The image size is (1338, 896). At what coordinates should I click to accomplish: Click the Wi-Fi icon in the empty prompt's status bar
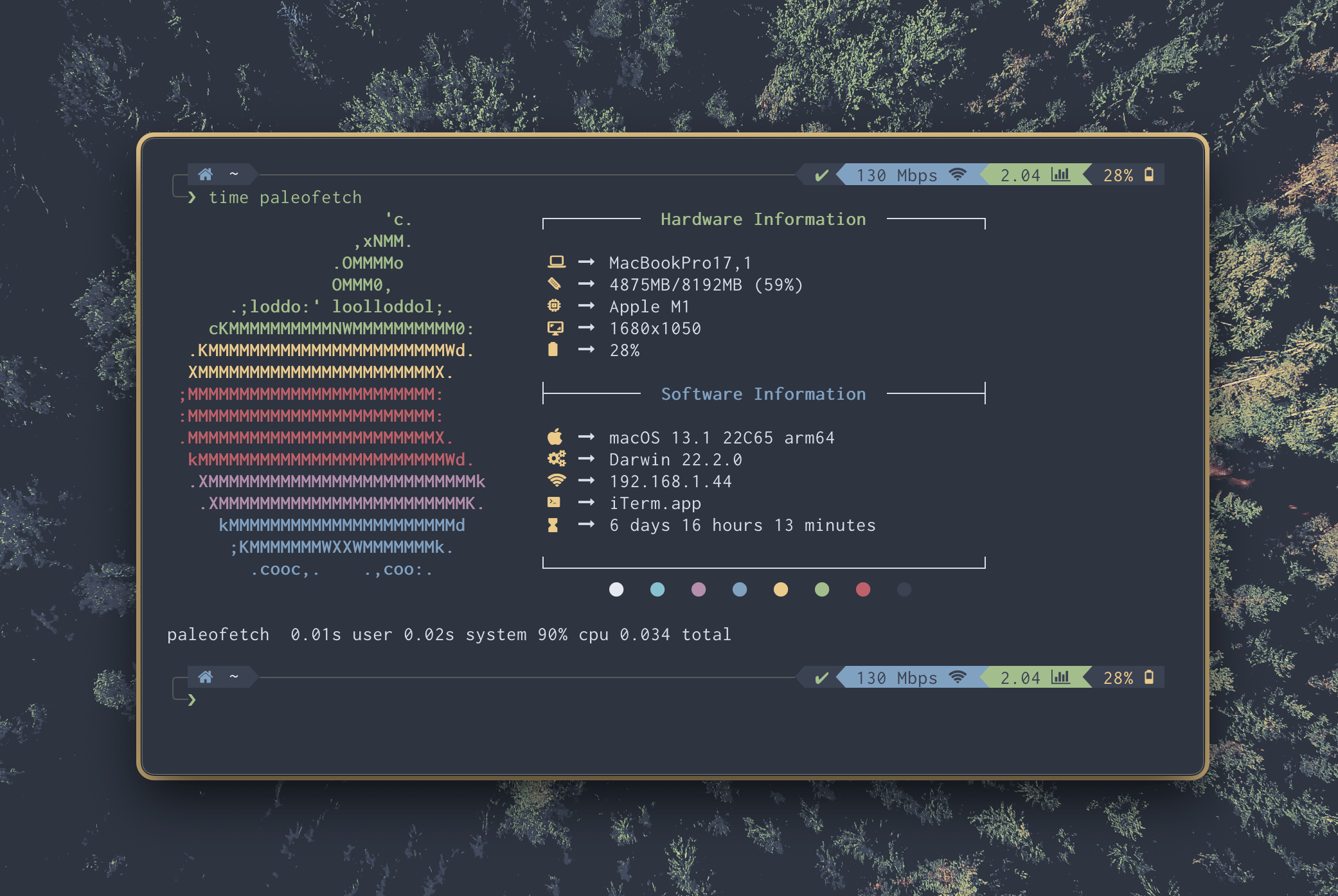(x=958, y=677)
